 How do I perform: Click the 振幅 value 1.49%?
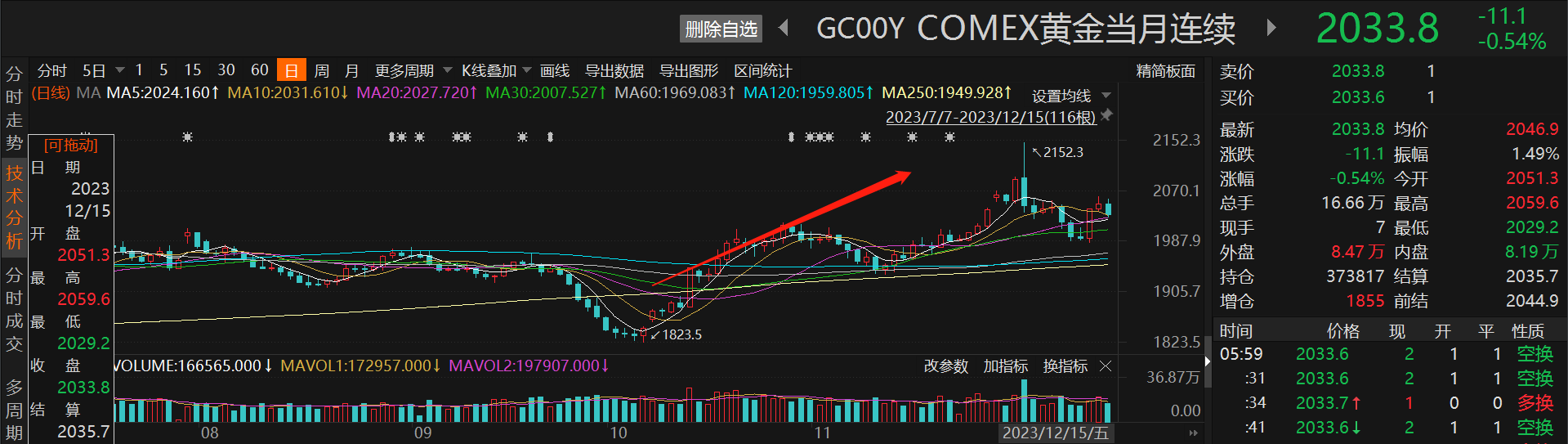click(x=1534, y=154)
